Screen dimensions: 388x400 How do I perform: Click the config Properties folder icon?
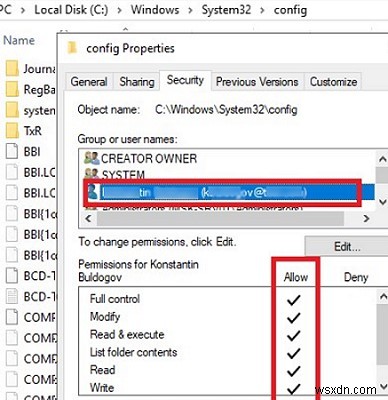click(73, 48)
